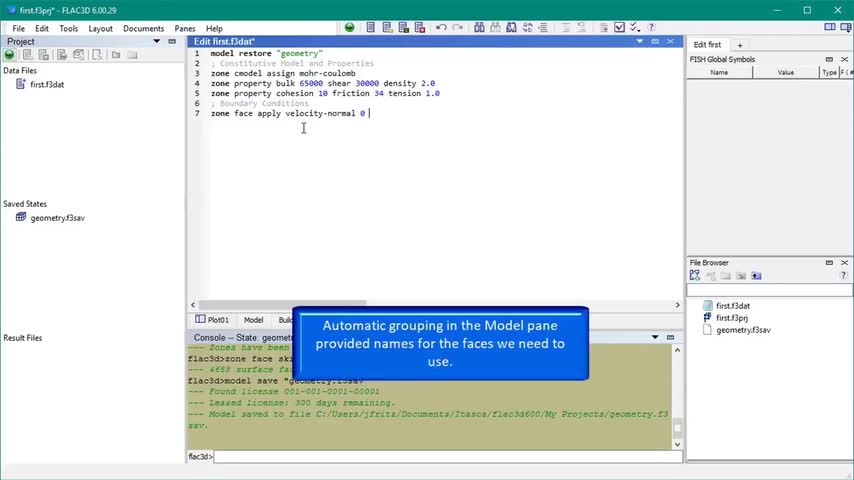Open the Panes menu
This screenshot has height=480, width=854.
click(x=185, y=28)
